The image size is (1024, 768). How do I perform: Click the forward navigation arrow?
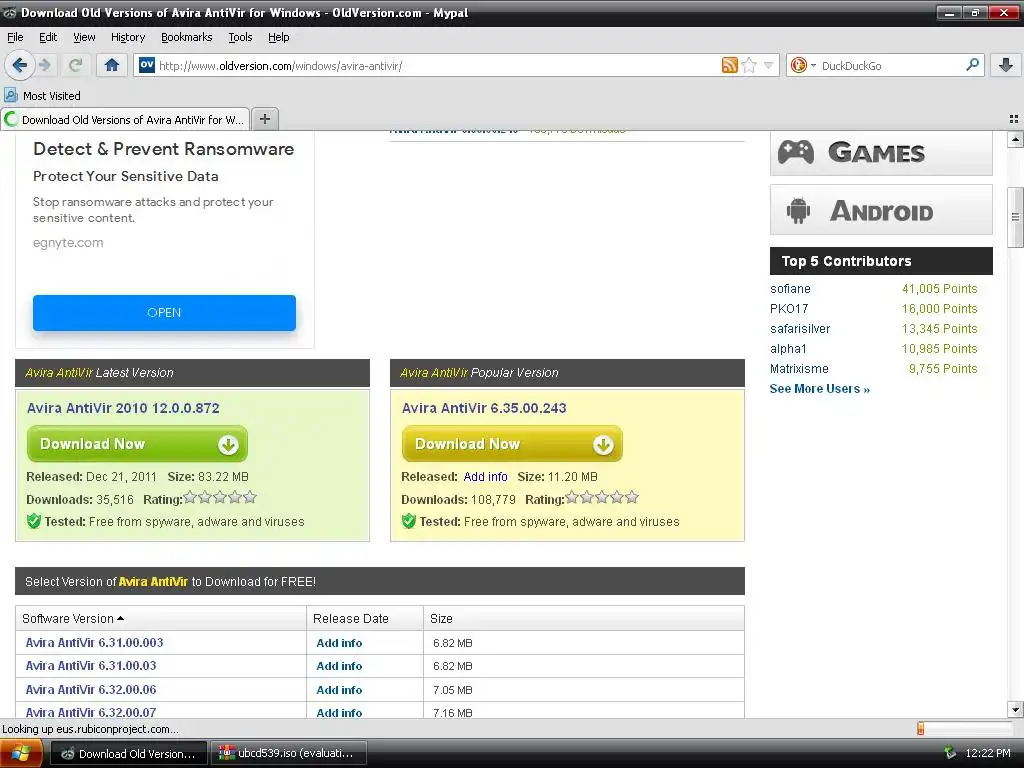click(x=44, y=65)
